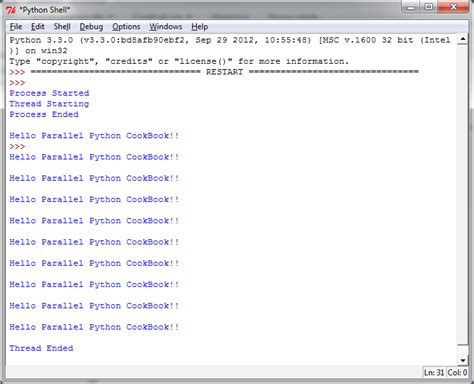Click the Tk feather icon in title bar
This screenshot has height=384, width=474.
point(11,10)
